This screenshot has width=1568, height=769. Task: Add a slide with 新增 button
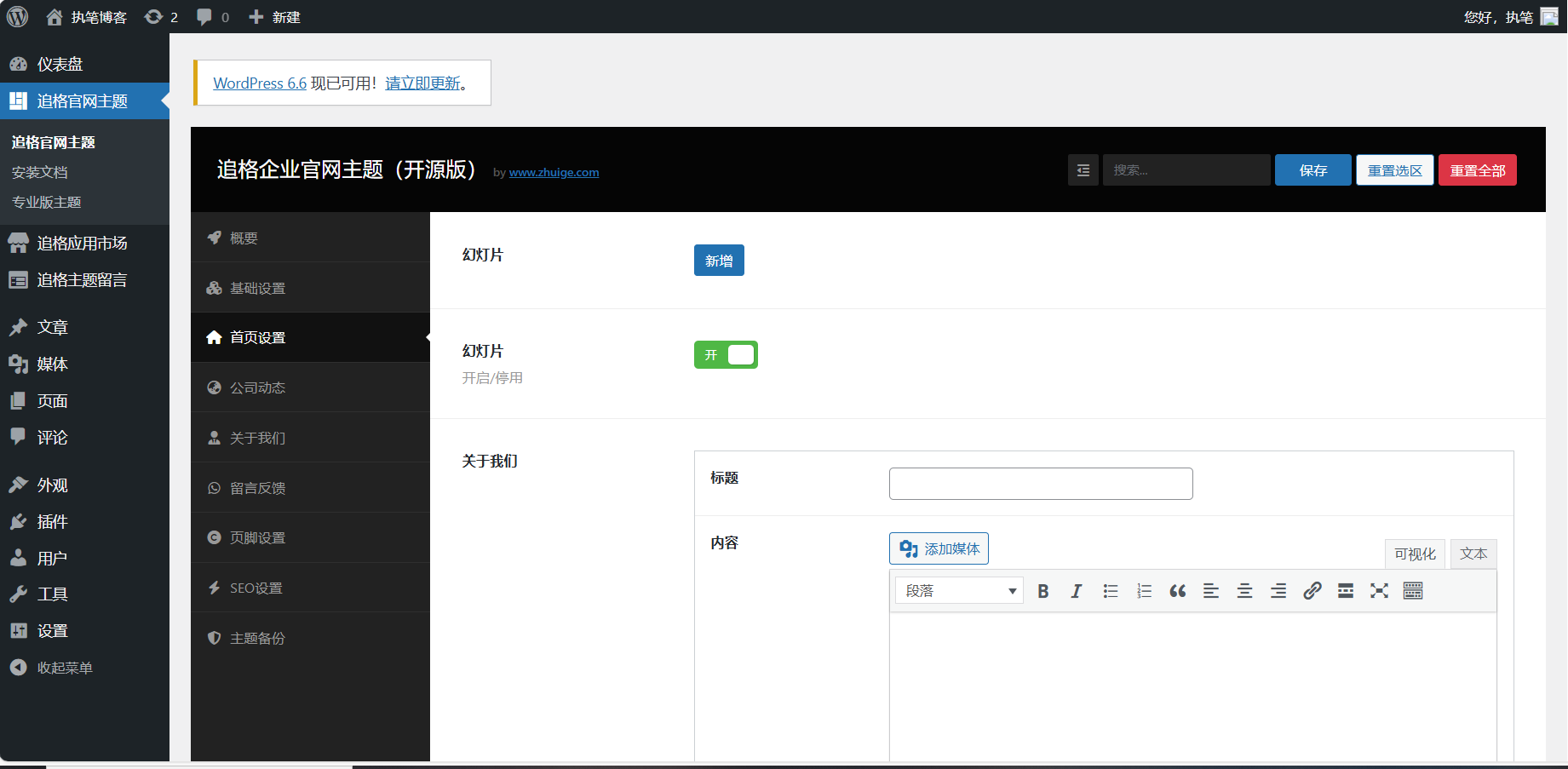tap(719, 261)
